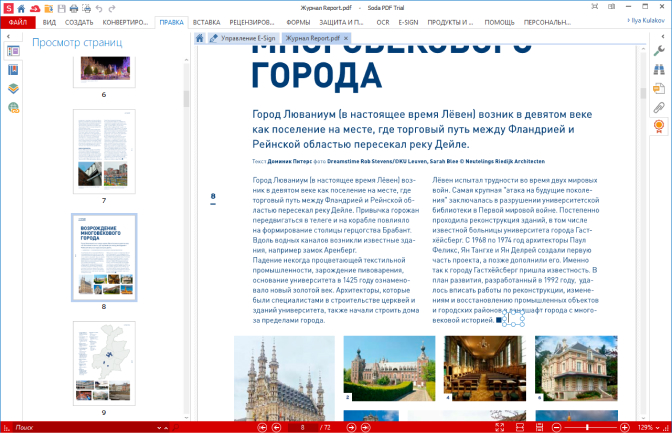Open the ФОРМЫ ribbon tab
Image resolution: width=672 pixels, height=433 pixels.
click(x=298, y=22)
